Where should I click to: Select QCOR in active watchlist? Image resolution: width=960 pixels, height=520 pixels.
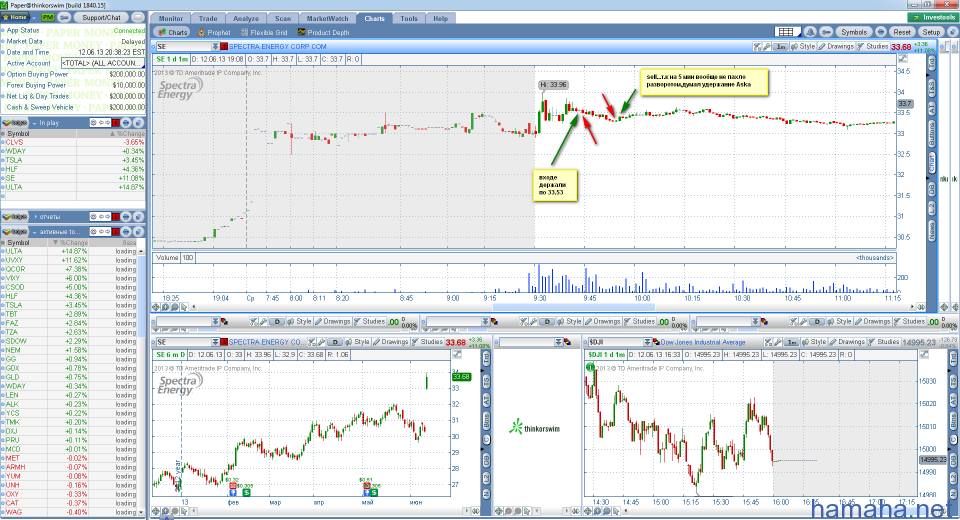coord(69,269)
